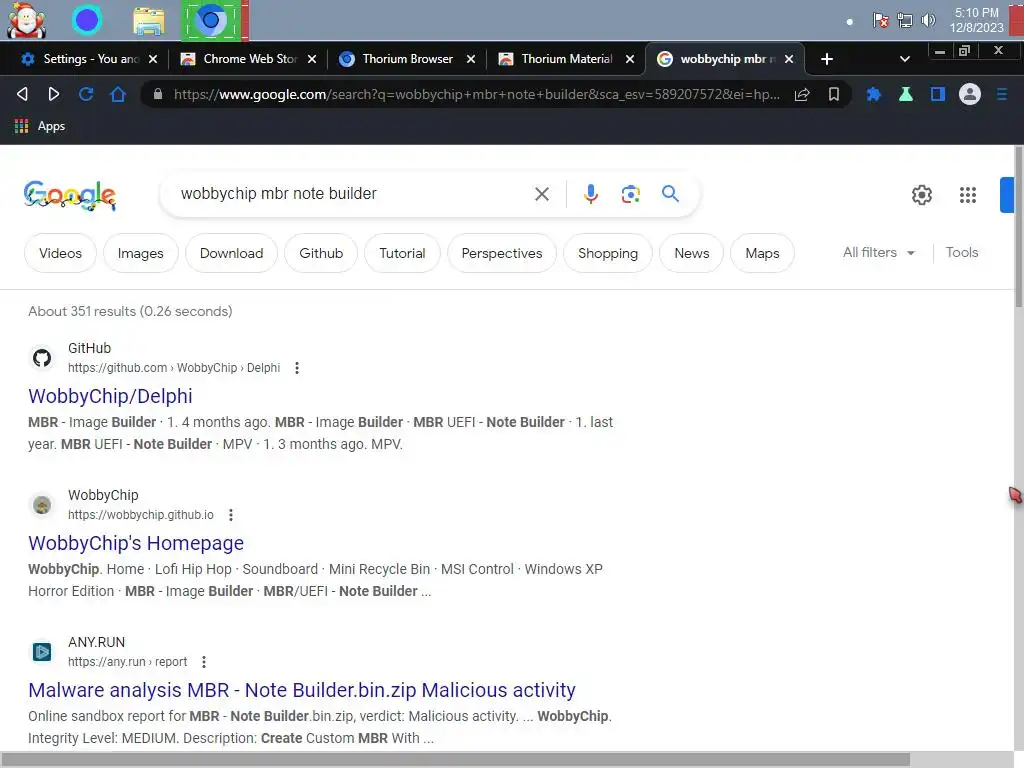The image size is (1024, 768).
Task: Click the Google holiday logo
Action: pyautogui.click(x=70, y=195)
